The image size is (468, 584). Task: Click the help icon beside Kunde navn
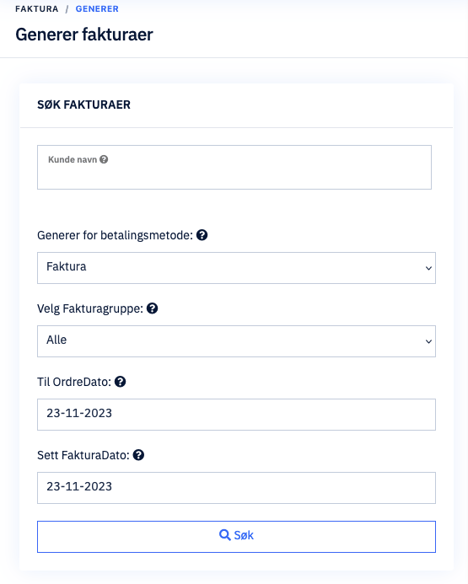pos(104,159)
